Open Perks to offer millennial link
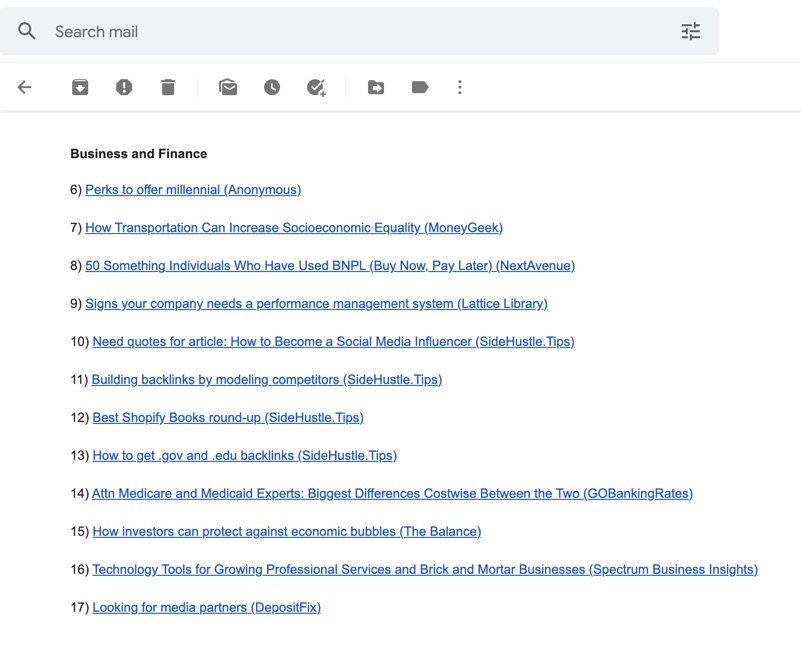 pyautogui.click(x=193, y=190)
